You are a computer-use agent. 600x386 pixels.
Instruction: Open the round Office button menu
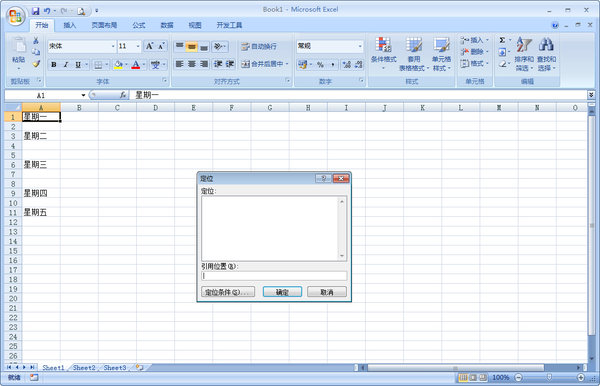(x=15, y=16)
